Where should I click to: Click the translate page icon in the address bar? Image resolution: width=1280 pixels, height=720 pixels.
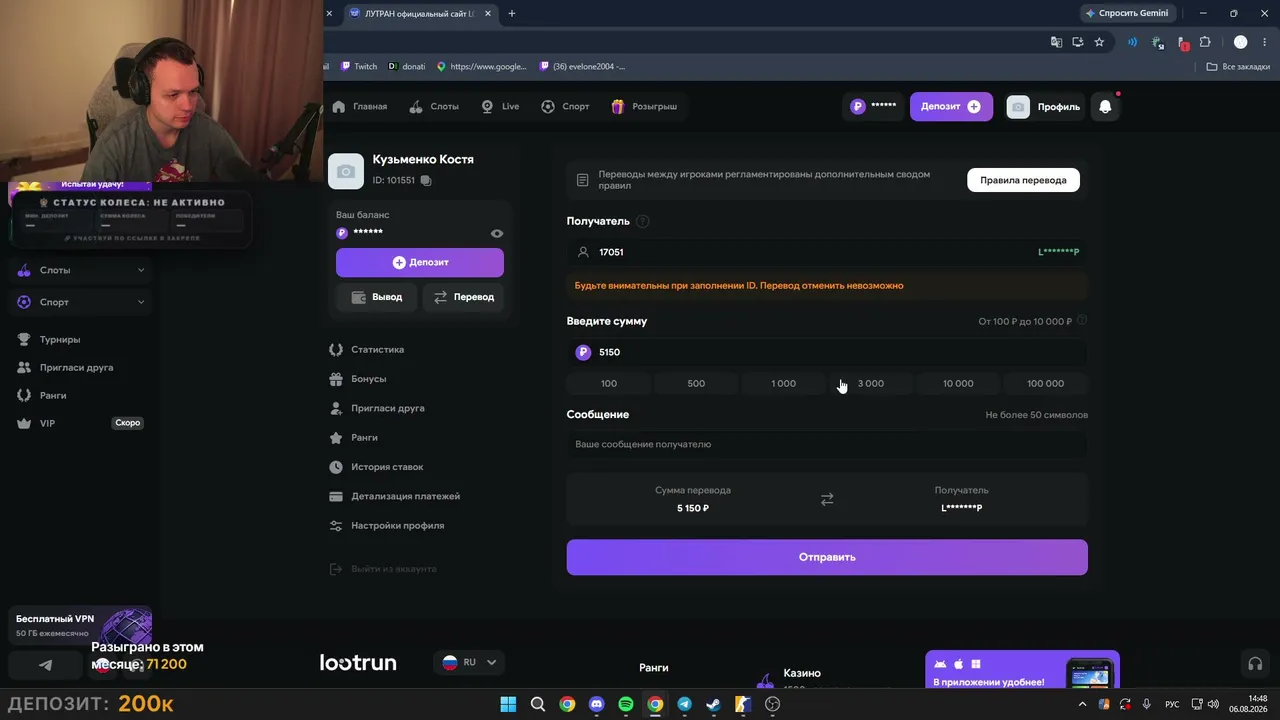pyautogui.click(x=1056, y=42)
